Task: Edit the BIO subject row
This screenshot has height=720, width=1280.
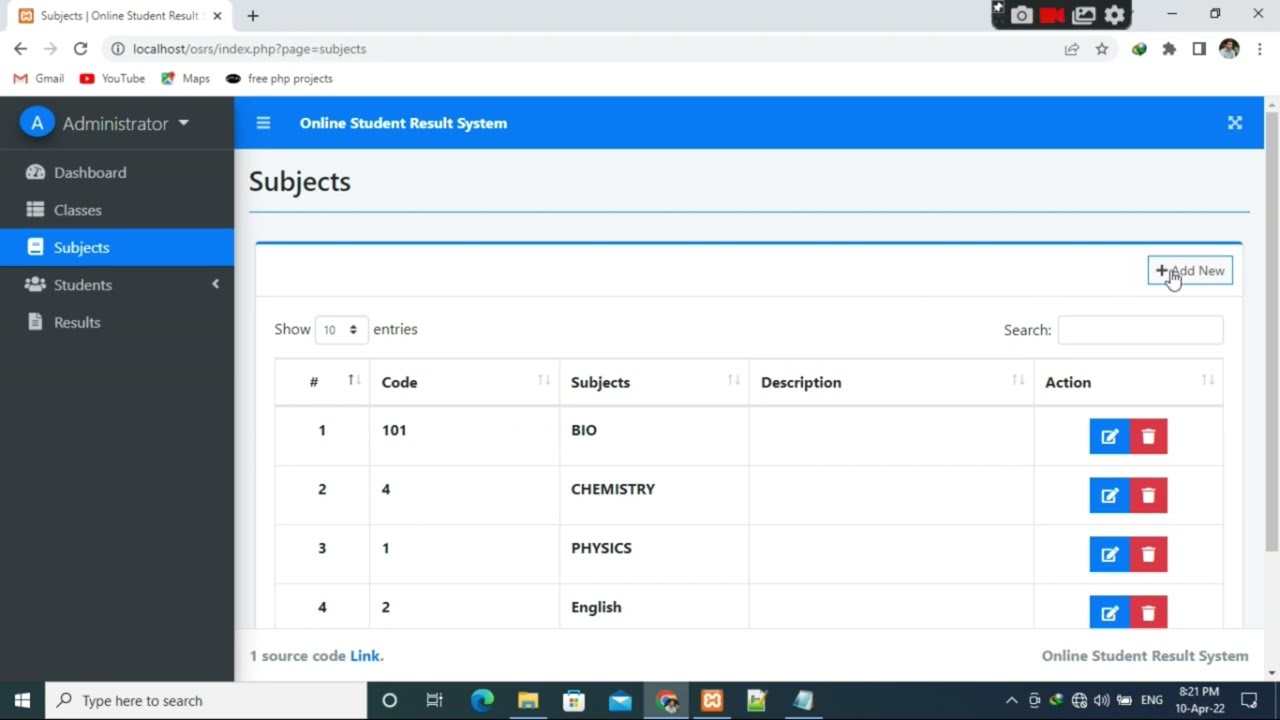Action: [1109, 437]
